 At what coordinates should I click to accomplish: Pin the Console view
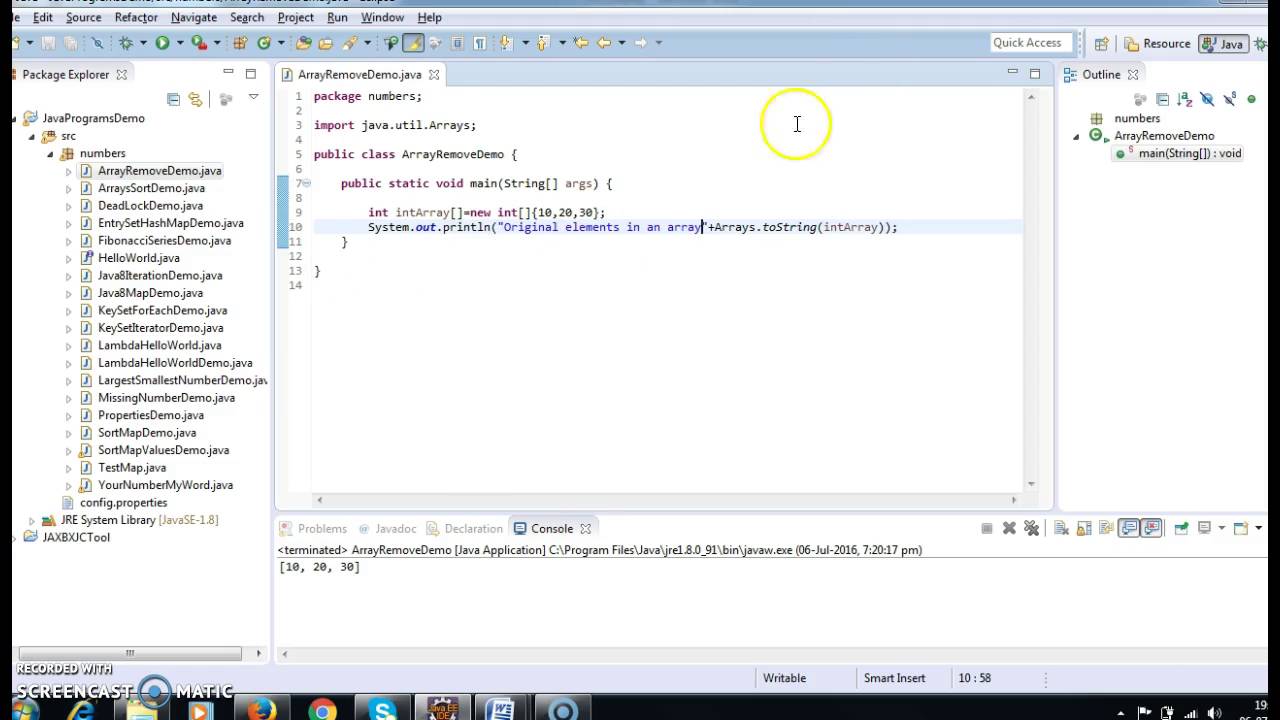(x=1181, y=528)
